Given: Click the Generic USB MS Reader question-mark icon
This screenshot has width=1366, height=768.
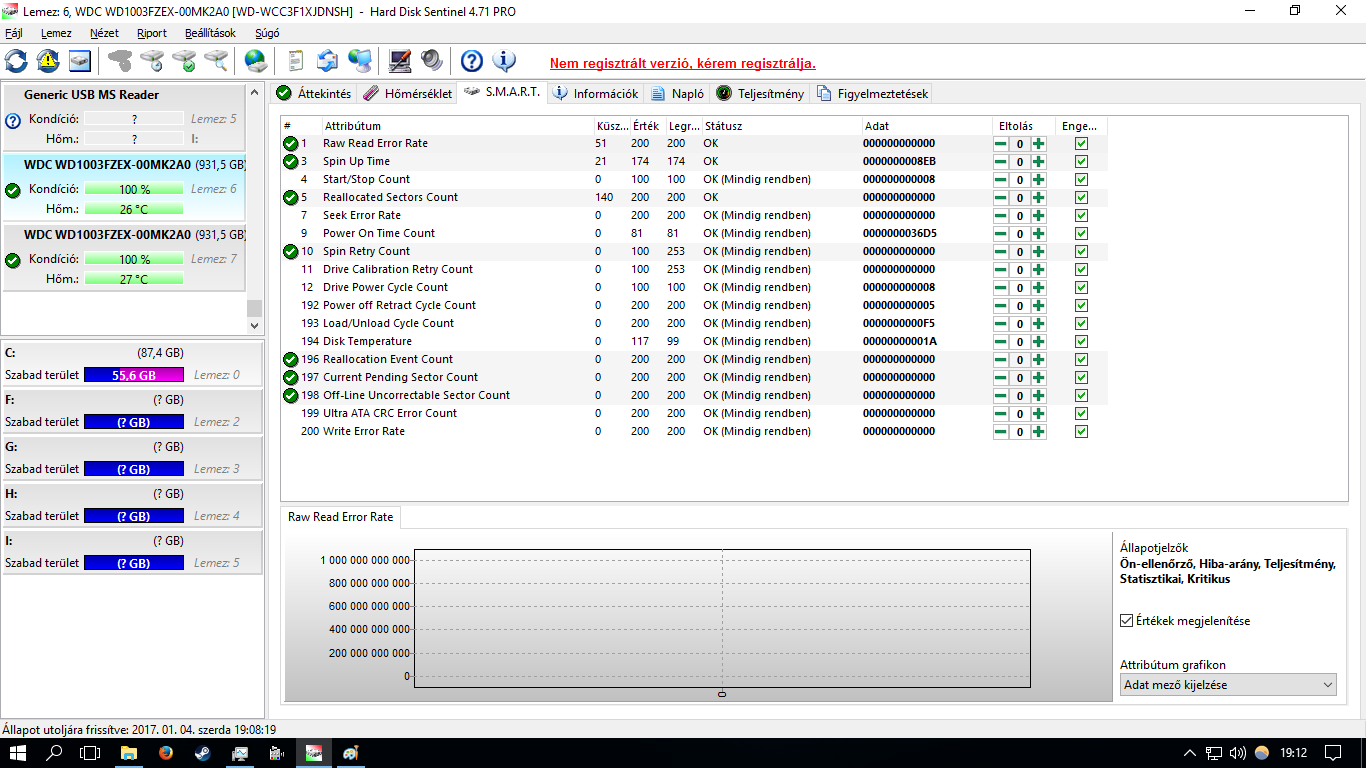Looking at the screenshot, I should click(13, 121).
